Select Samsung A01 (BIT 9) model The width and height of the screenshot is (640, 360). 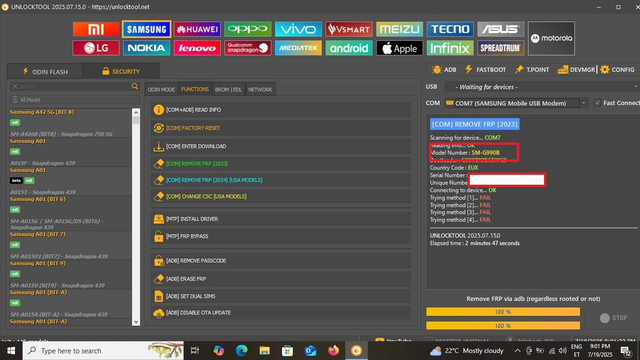coord(38,263)
